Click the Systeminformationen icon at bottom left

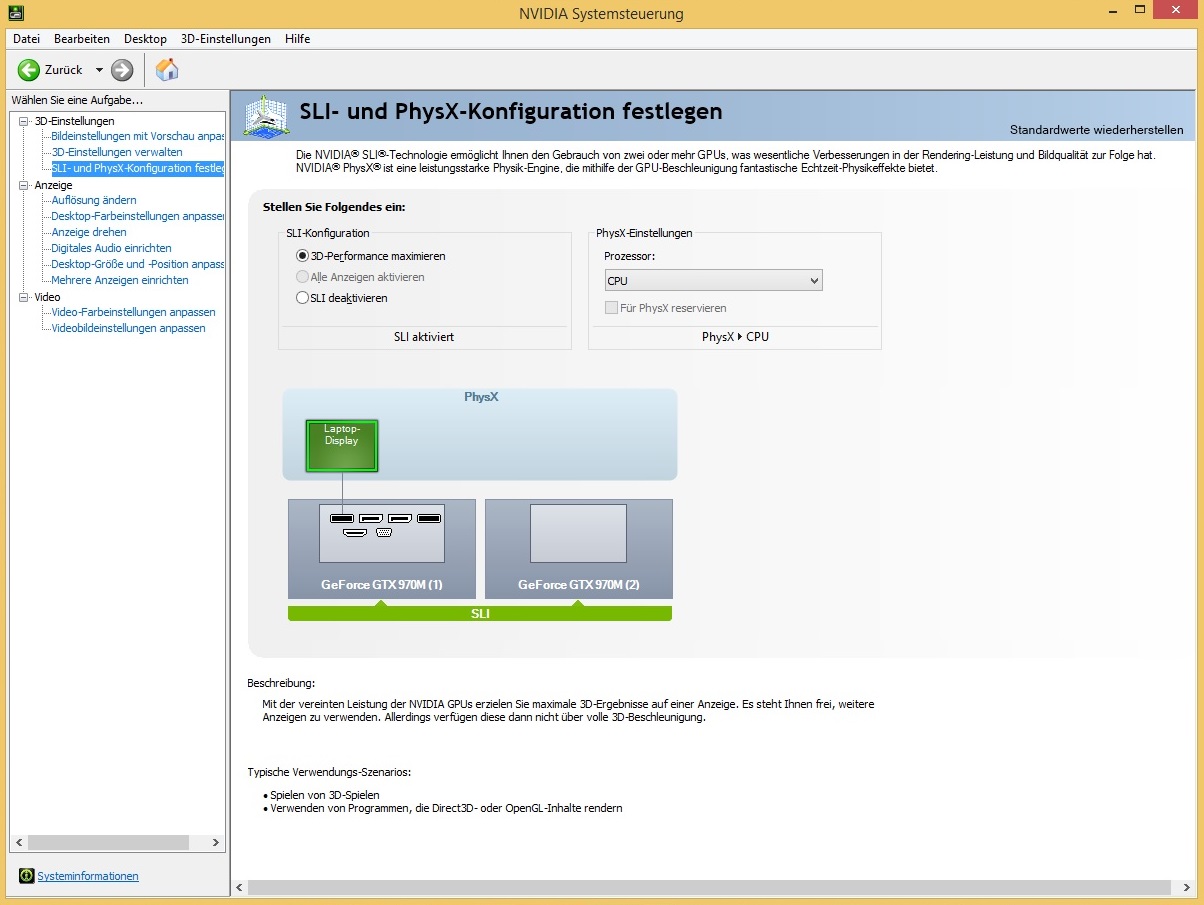[27, 876]
